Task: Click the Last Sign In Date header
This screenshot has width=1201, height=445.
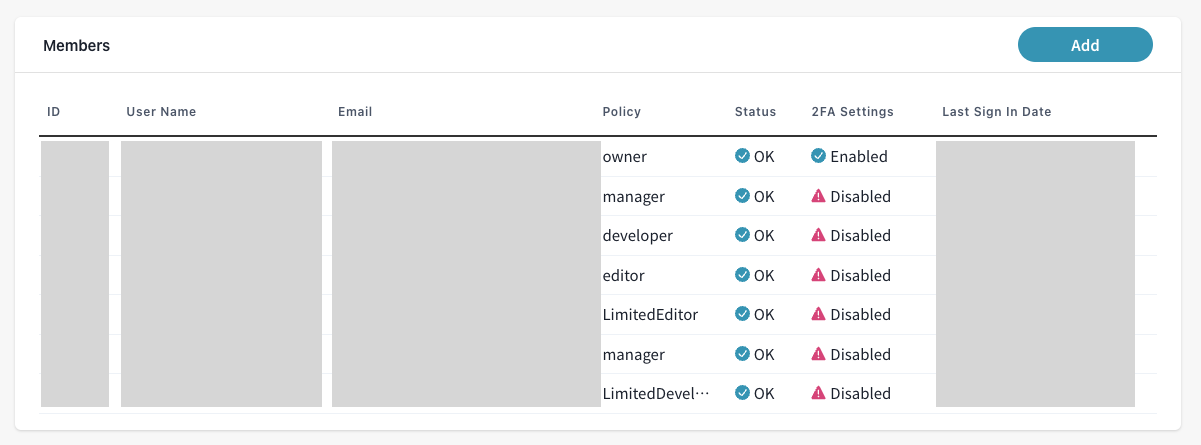Action: click(996, 112)
